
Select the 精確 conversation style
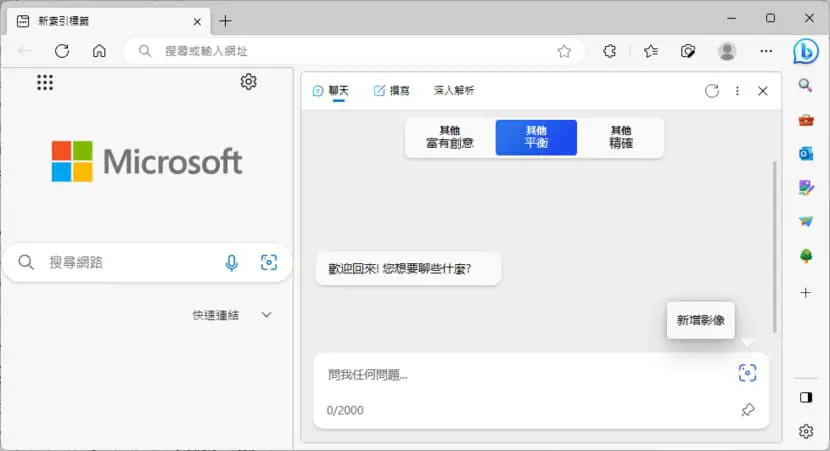621,137
